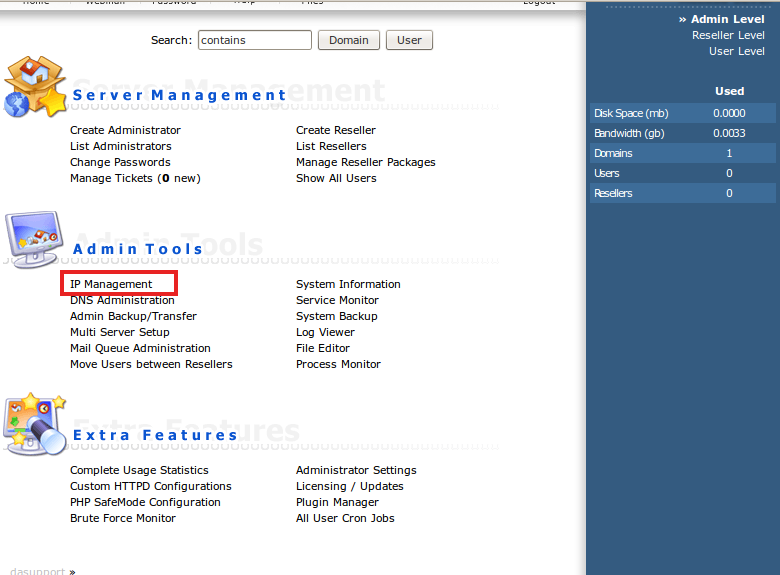
Task: Switch to Reseller Level
Action: tap(728, 35)
